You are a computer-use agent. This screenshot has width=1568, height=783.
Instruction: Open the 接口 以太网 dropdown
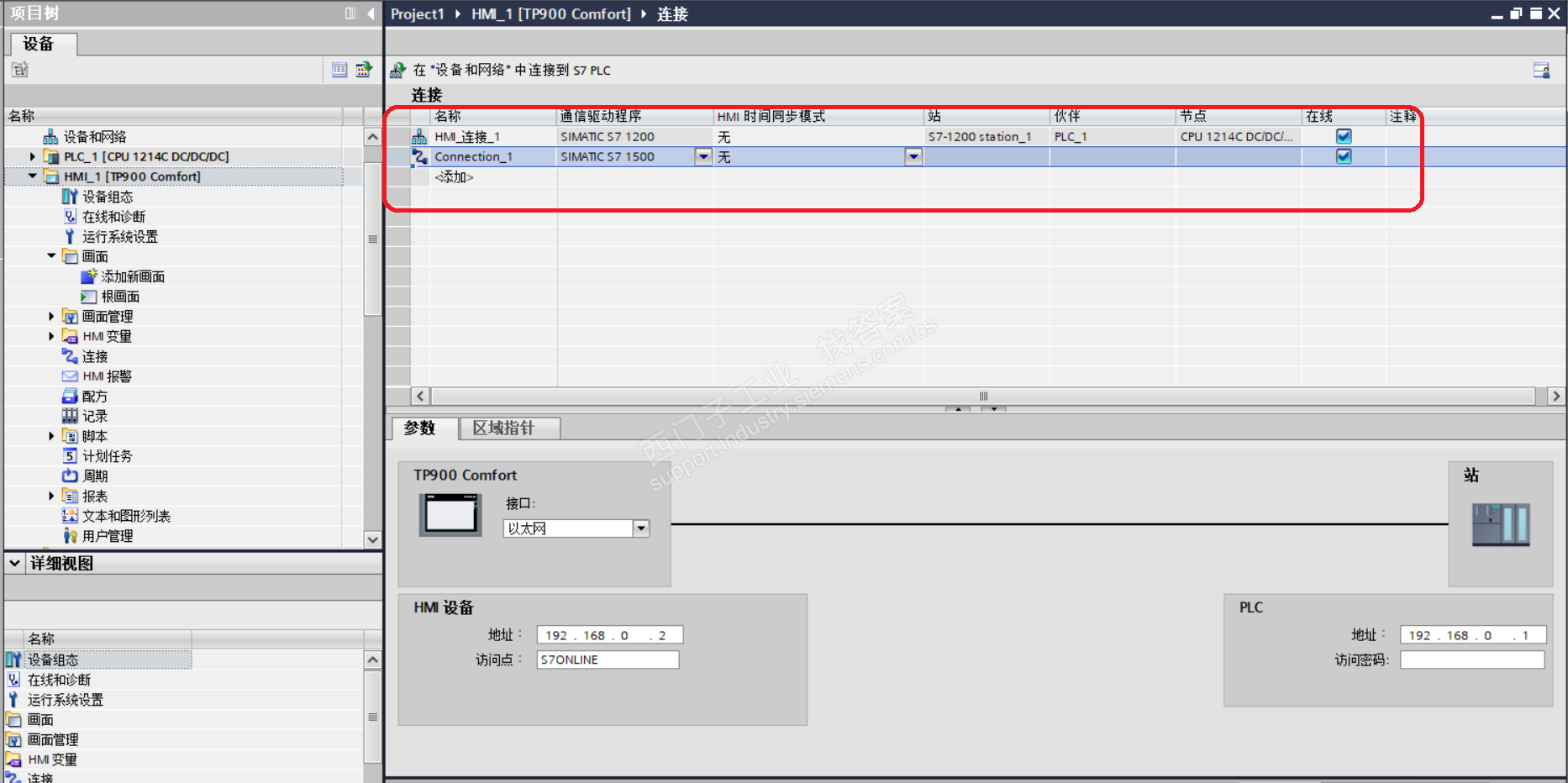point(641,528)
